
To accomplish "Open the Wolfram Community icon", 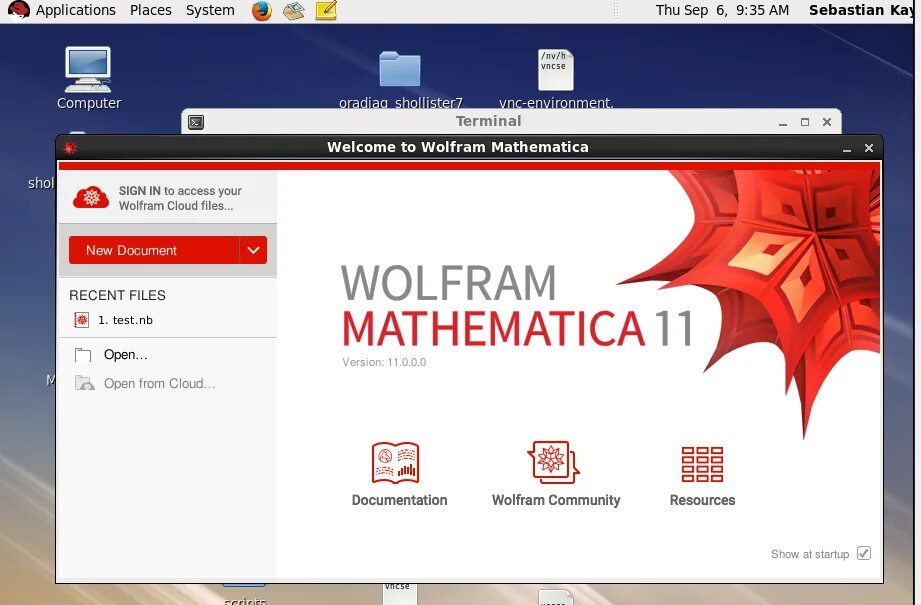I will 553,462.
